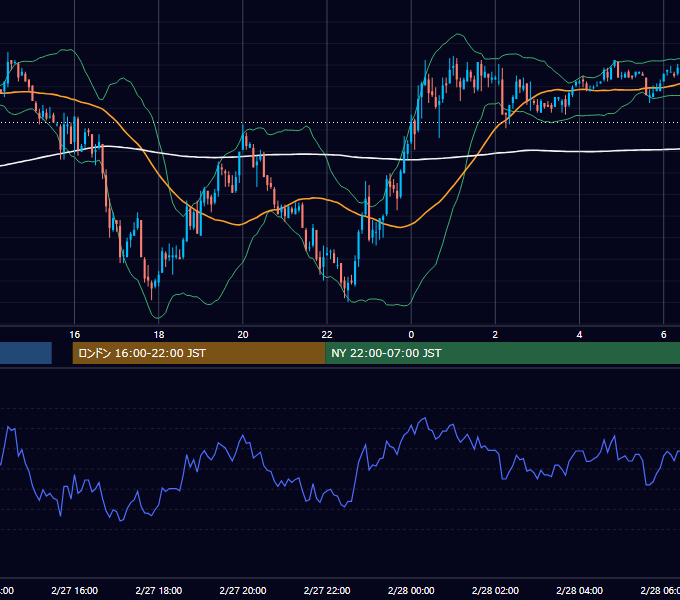Select the London 16:00-22:00 JST session bar
680x600 pixels.
click(x=199, y=353)
